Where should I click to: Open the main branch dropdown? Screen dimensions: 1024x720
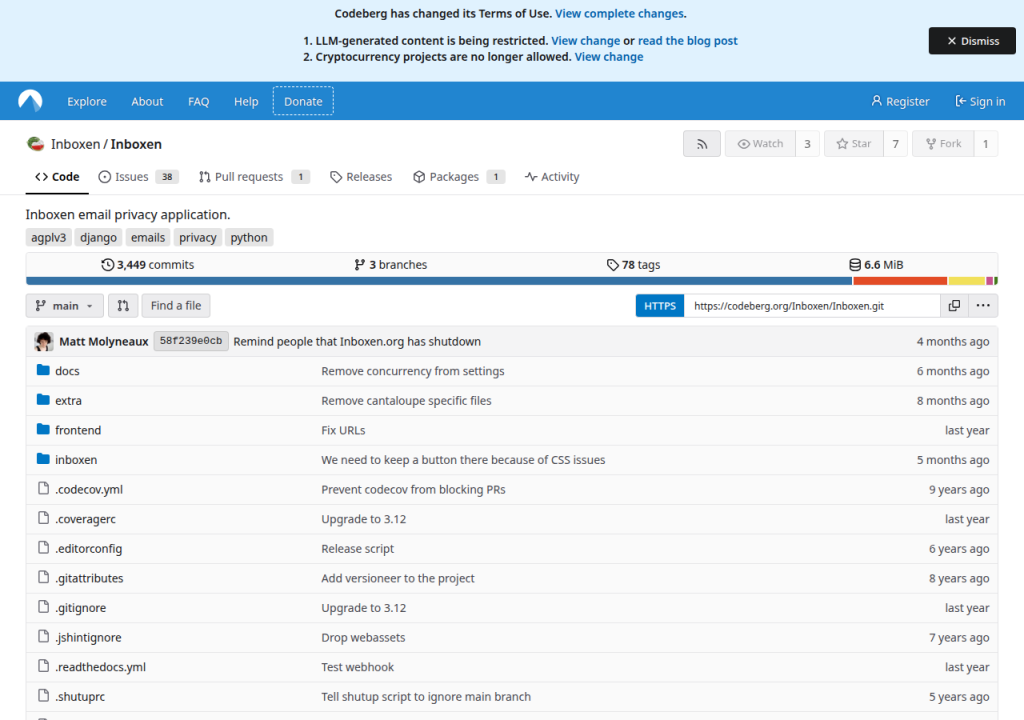click(65, 306)
